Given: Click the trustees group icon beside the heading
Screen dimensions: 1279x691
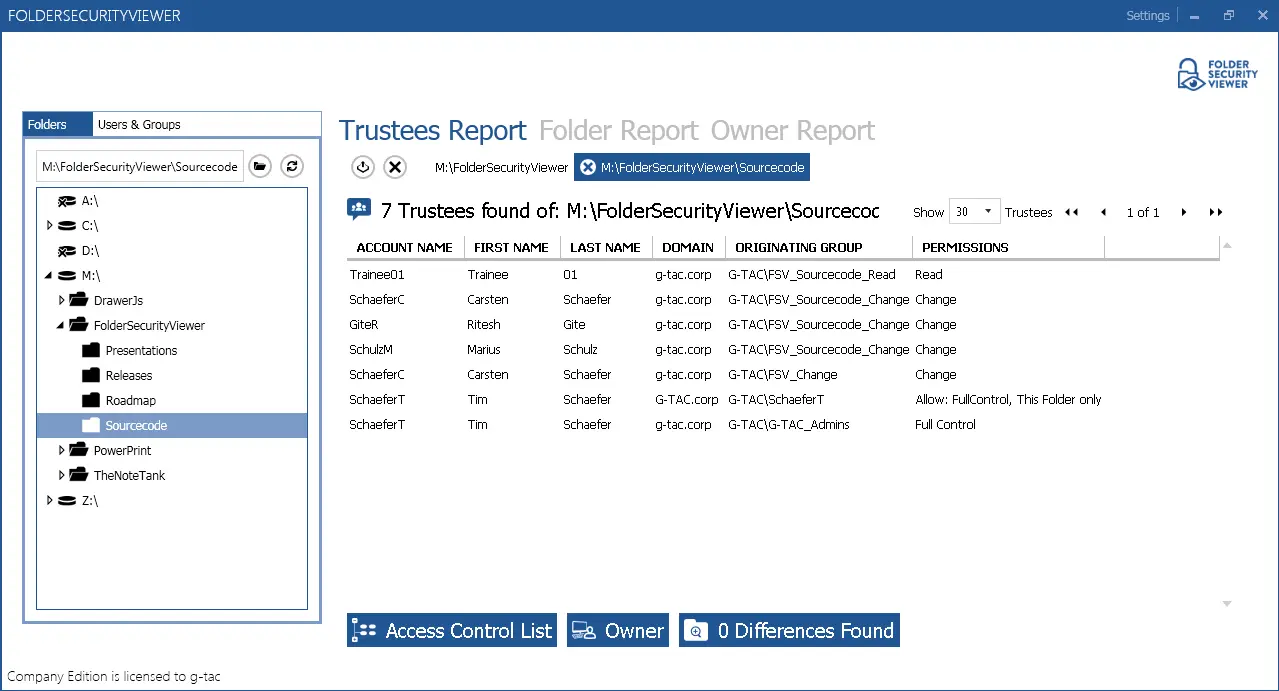Looking at the screenshot, I should tap(359, 209).
